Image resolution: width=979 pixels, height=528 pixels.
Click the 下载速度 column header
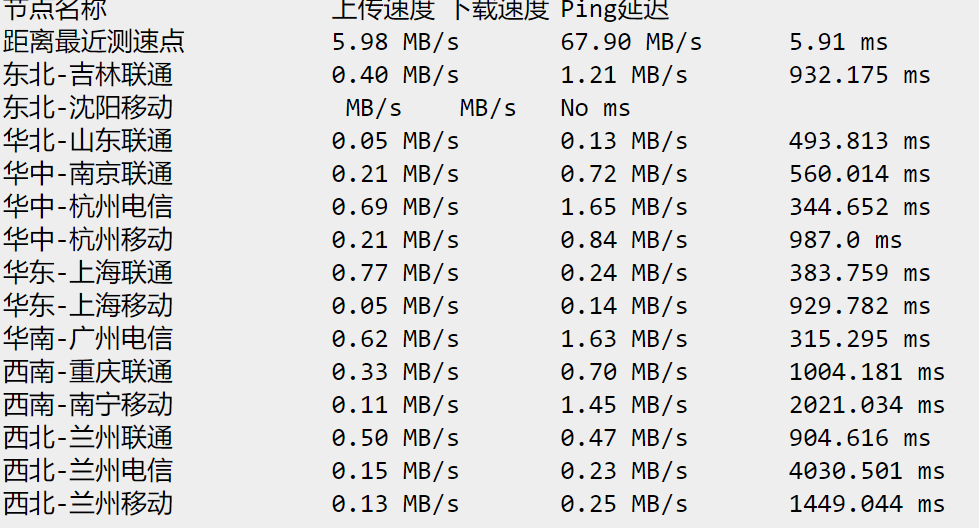pyautogui.click(x=497, y=10)
